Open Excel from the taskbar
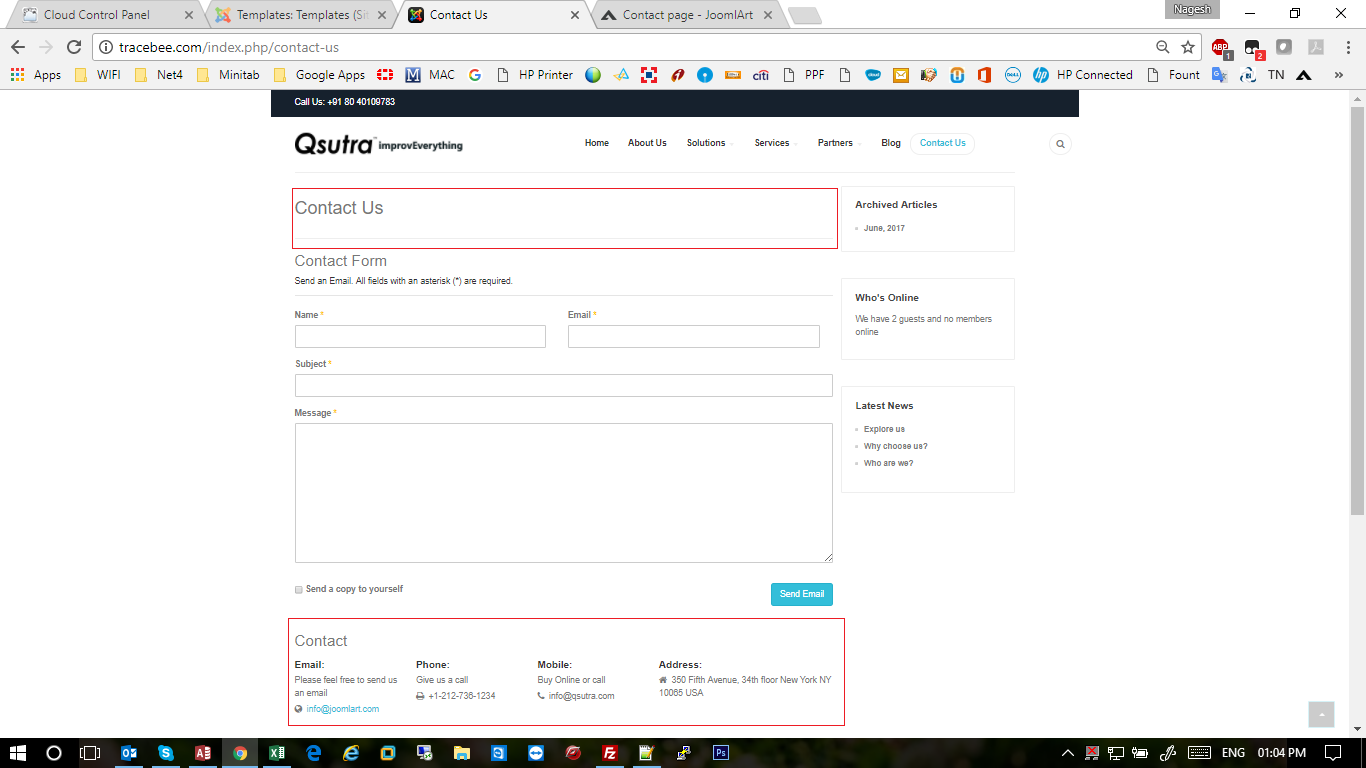Image resolution: width=1366 pixels, height=768 pixels. click(x=277, y=753)
